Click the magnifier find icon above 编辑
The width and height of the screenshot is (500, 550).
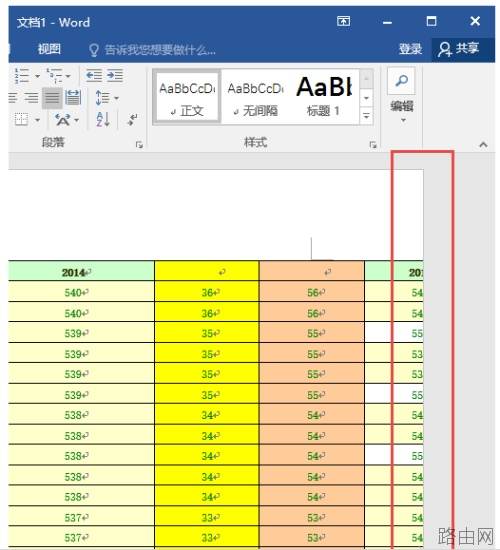(x=401, y=81)
